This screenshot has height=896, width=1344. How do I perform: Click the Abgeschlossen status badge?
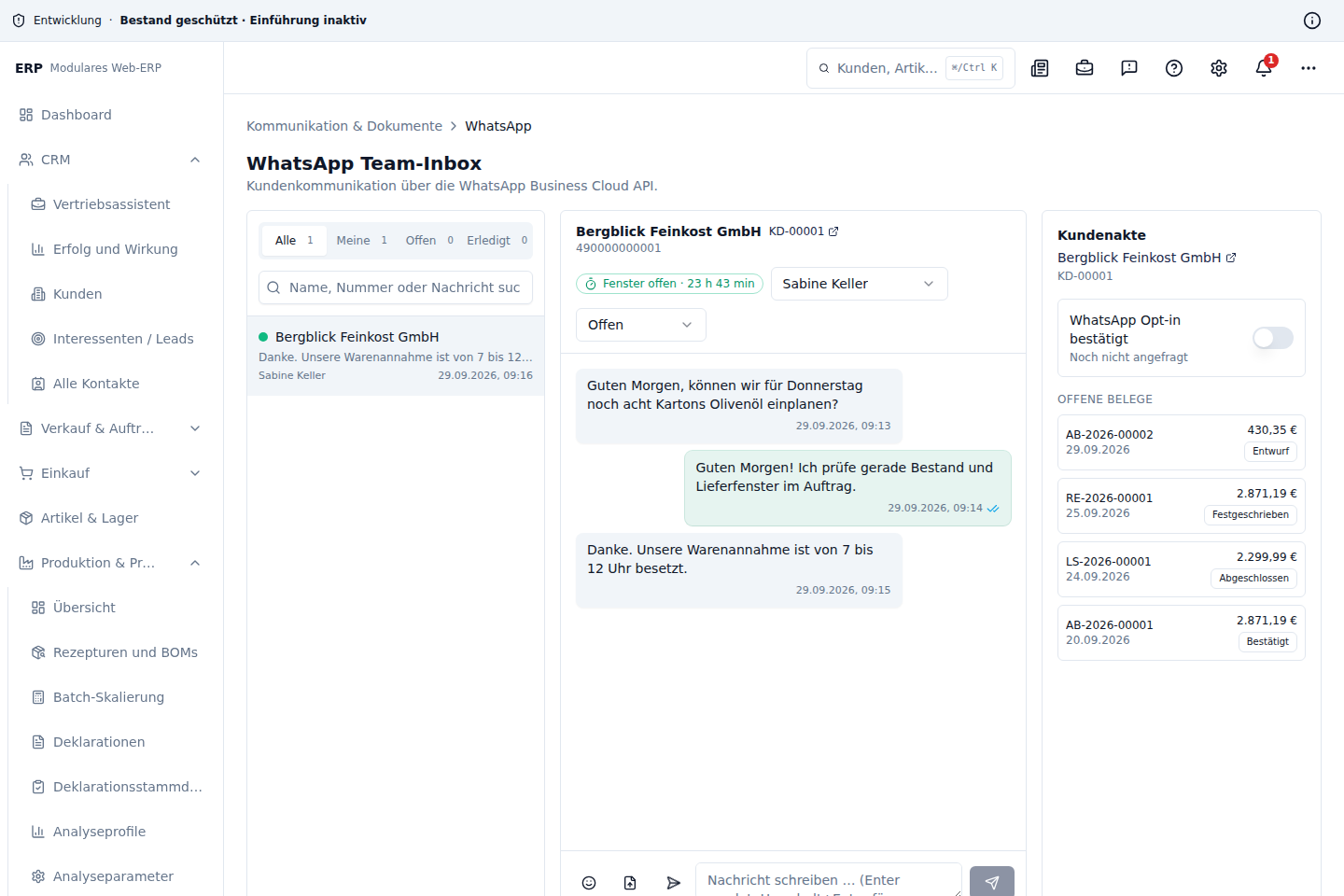pos(1253,578)
